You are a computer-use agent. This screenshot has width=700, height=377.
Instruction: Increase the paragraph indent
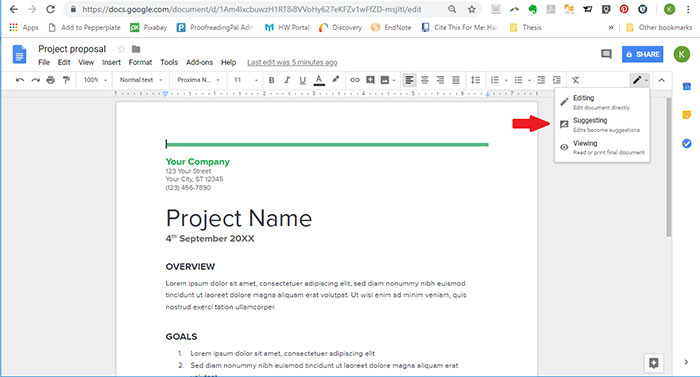pyautogui.click(x=557, y=80)
